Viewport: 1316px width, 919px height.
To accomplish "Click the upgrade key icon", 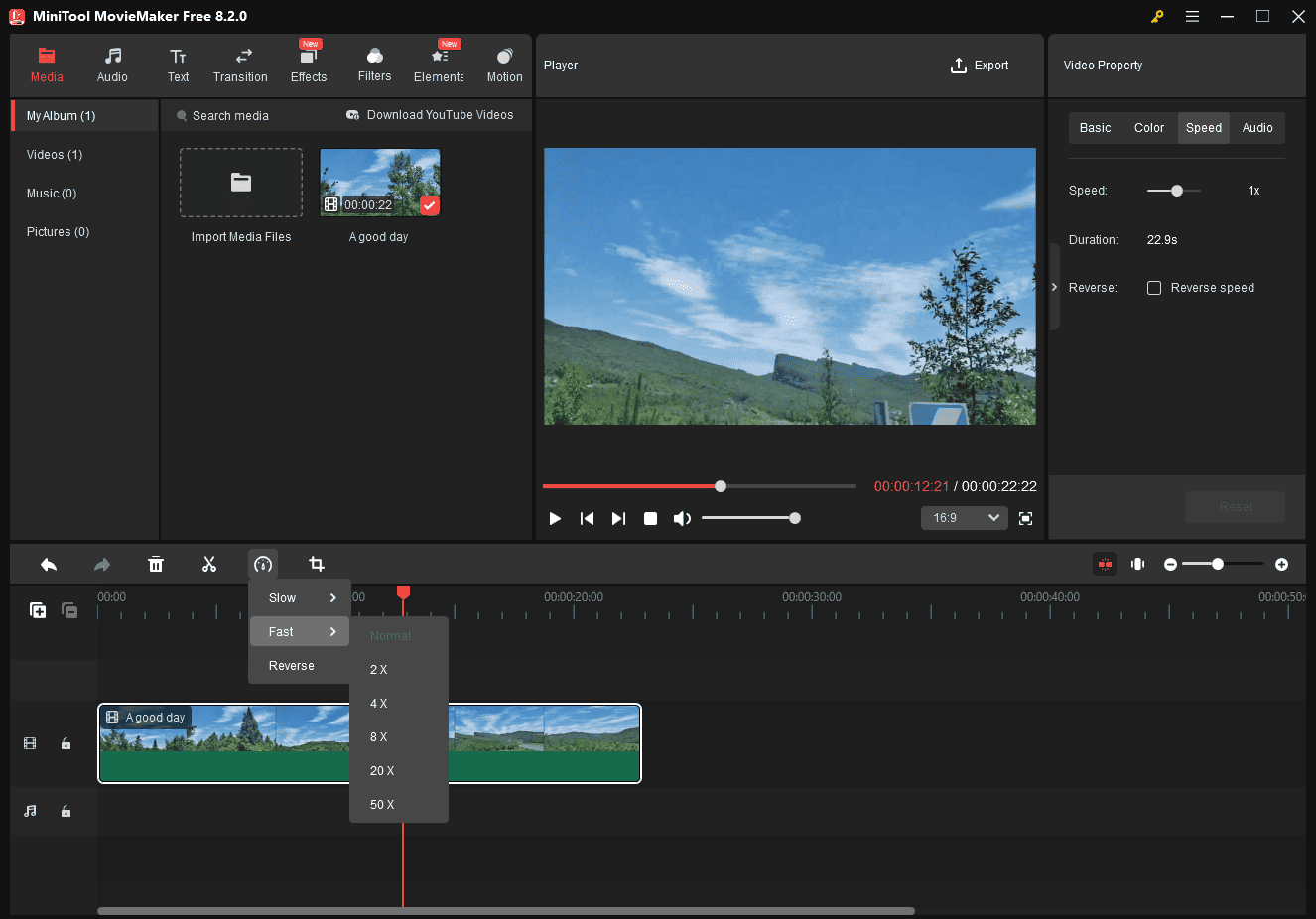I will click(x=1157, y=16).
